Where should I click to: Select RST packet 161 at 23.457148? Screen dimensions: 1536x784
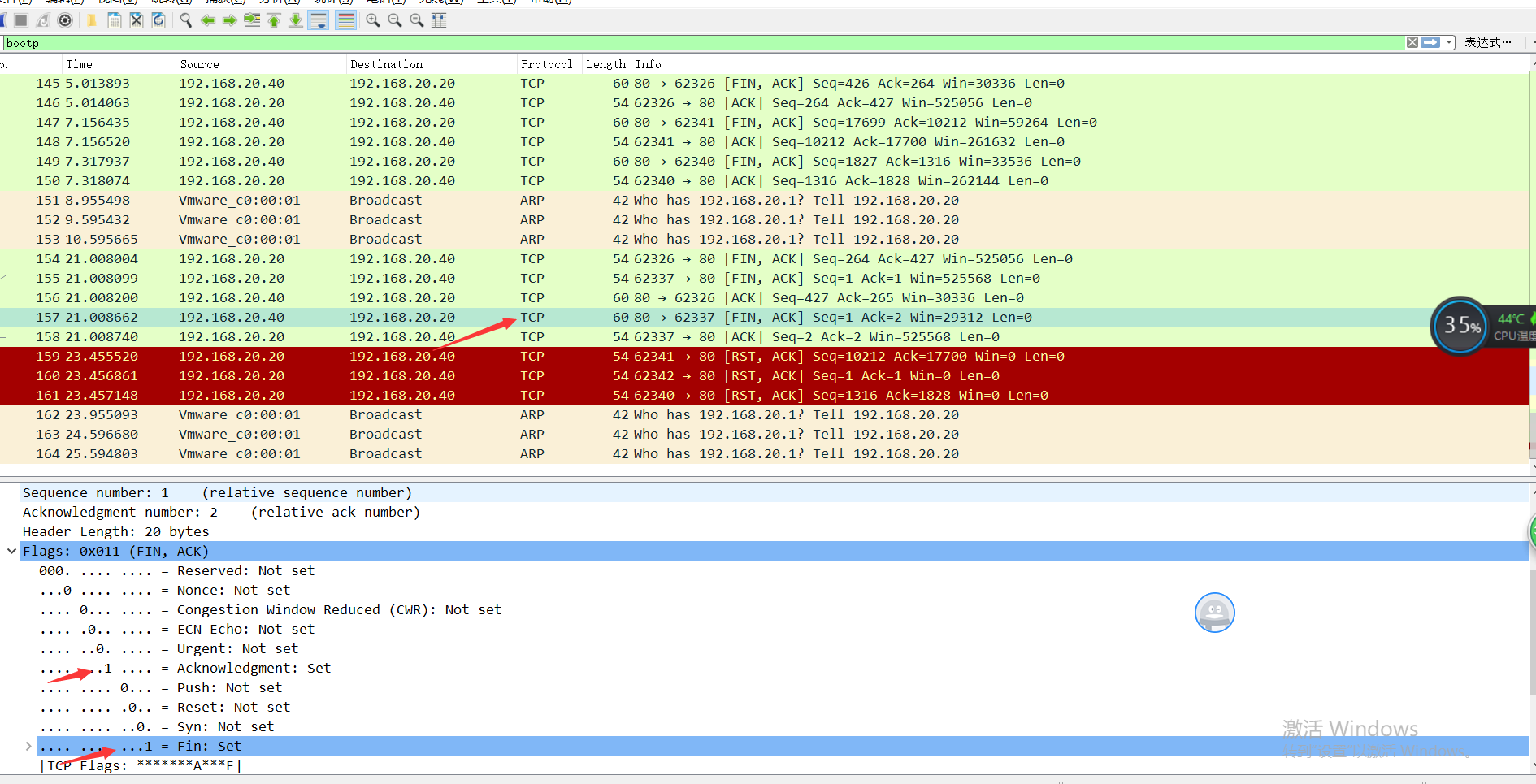click(x=764, y=395)
